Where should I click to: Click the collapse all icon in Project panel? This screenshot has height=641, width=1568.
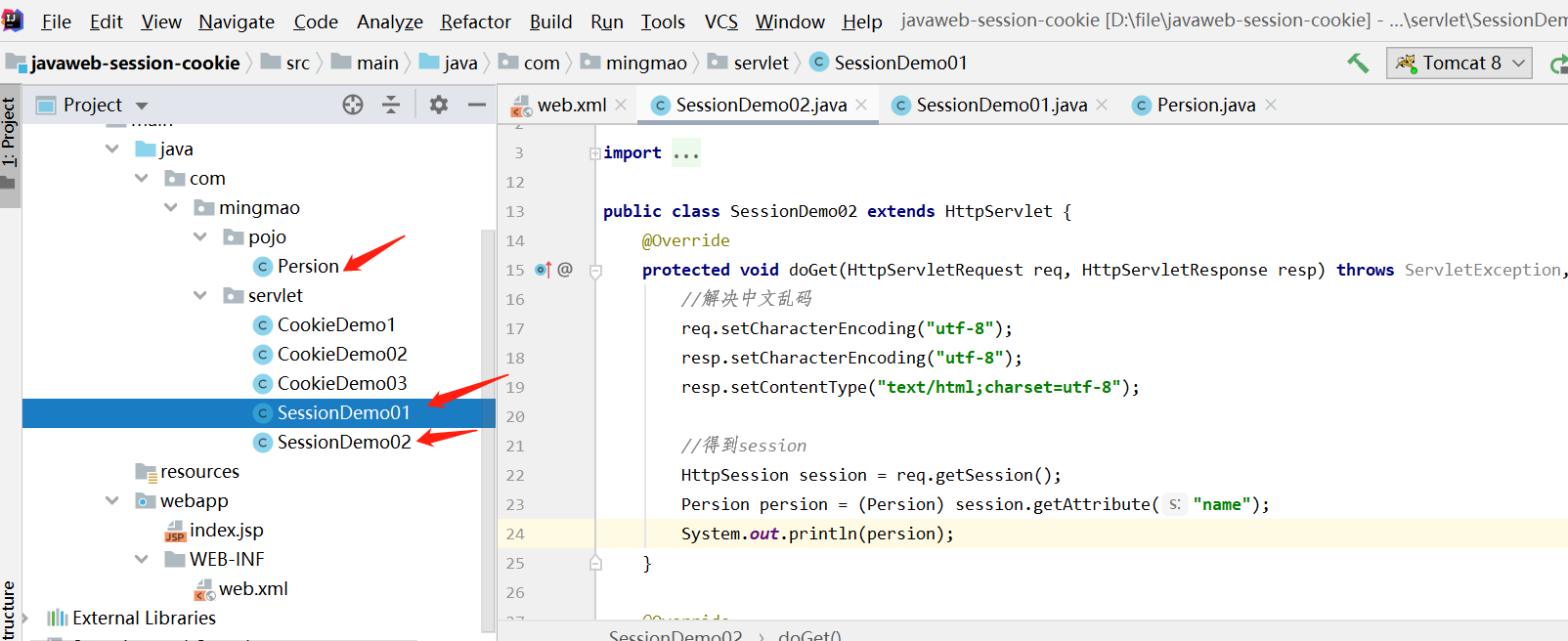391,105
